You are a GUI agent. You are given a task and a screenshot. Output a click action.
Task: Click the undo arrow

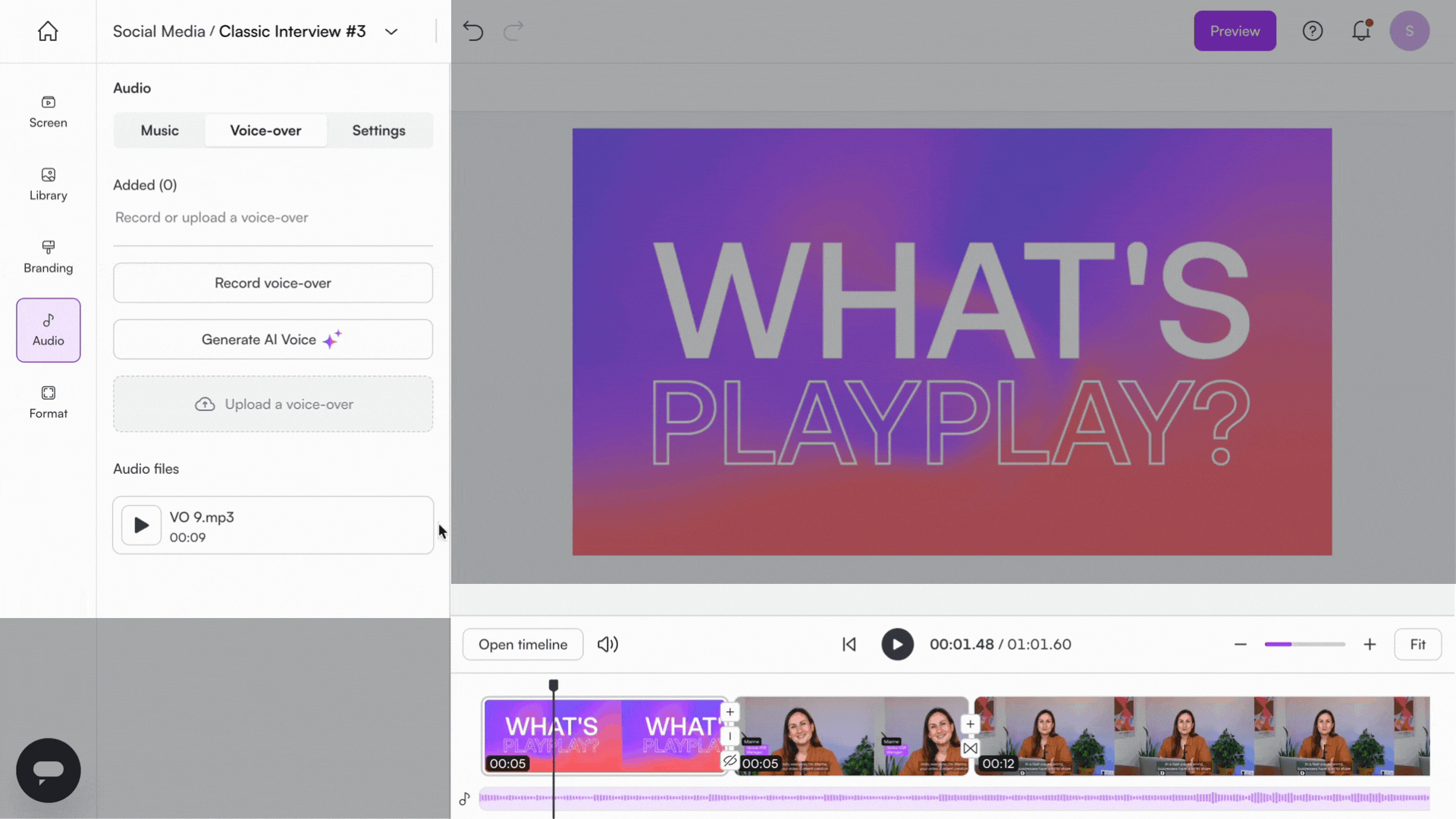pyautogui.click(x=472, y=31)
